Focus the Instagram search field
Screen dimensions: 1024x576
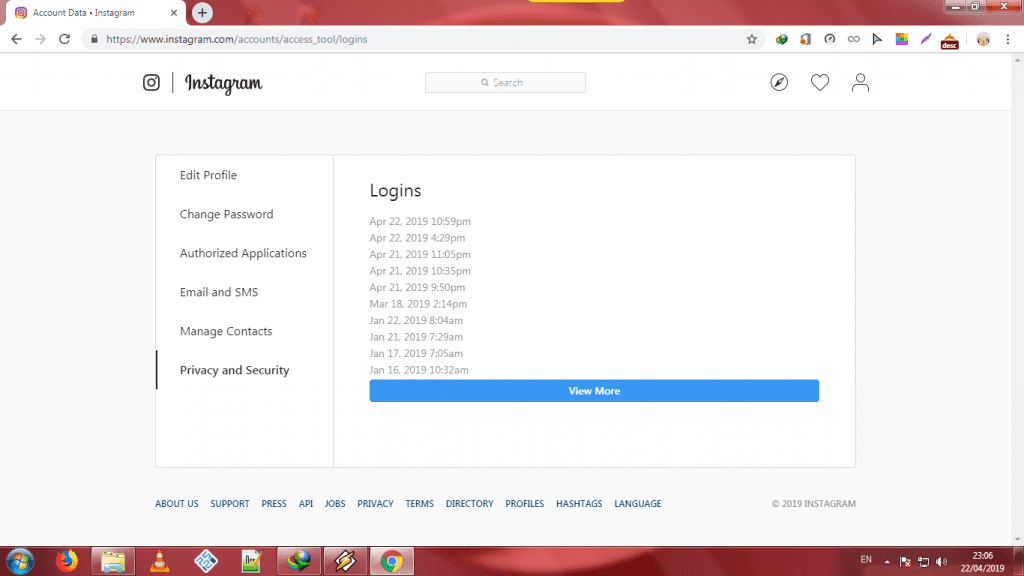(x=505, y=82)
